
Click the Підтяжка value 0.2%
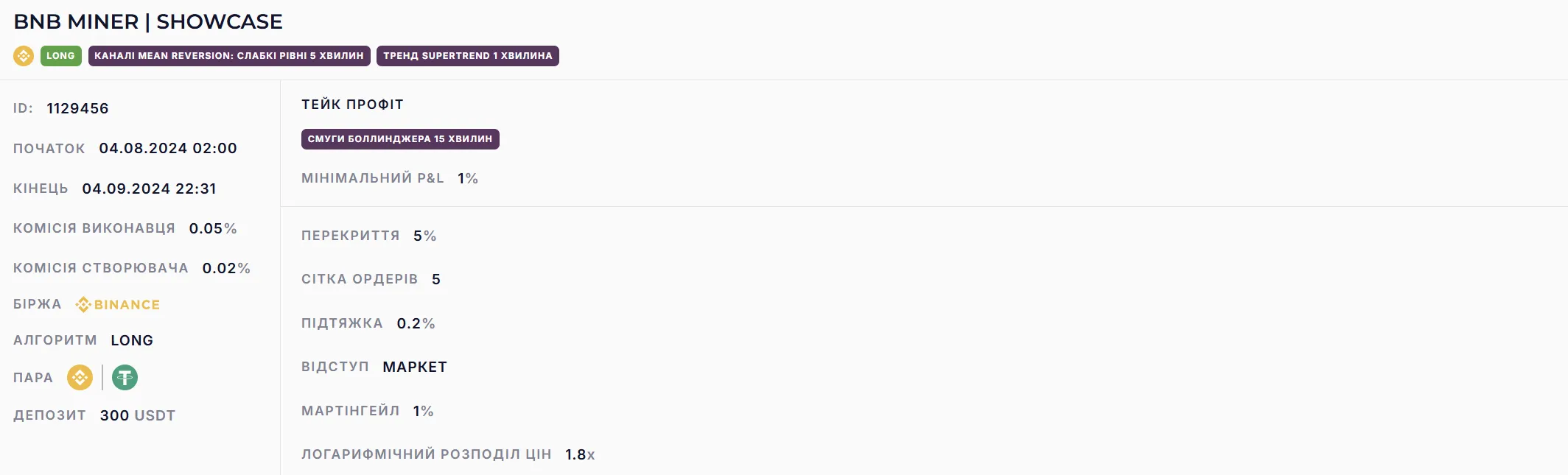click(x=416, y=323)
